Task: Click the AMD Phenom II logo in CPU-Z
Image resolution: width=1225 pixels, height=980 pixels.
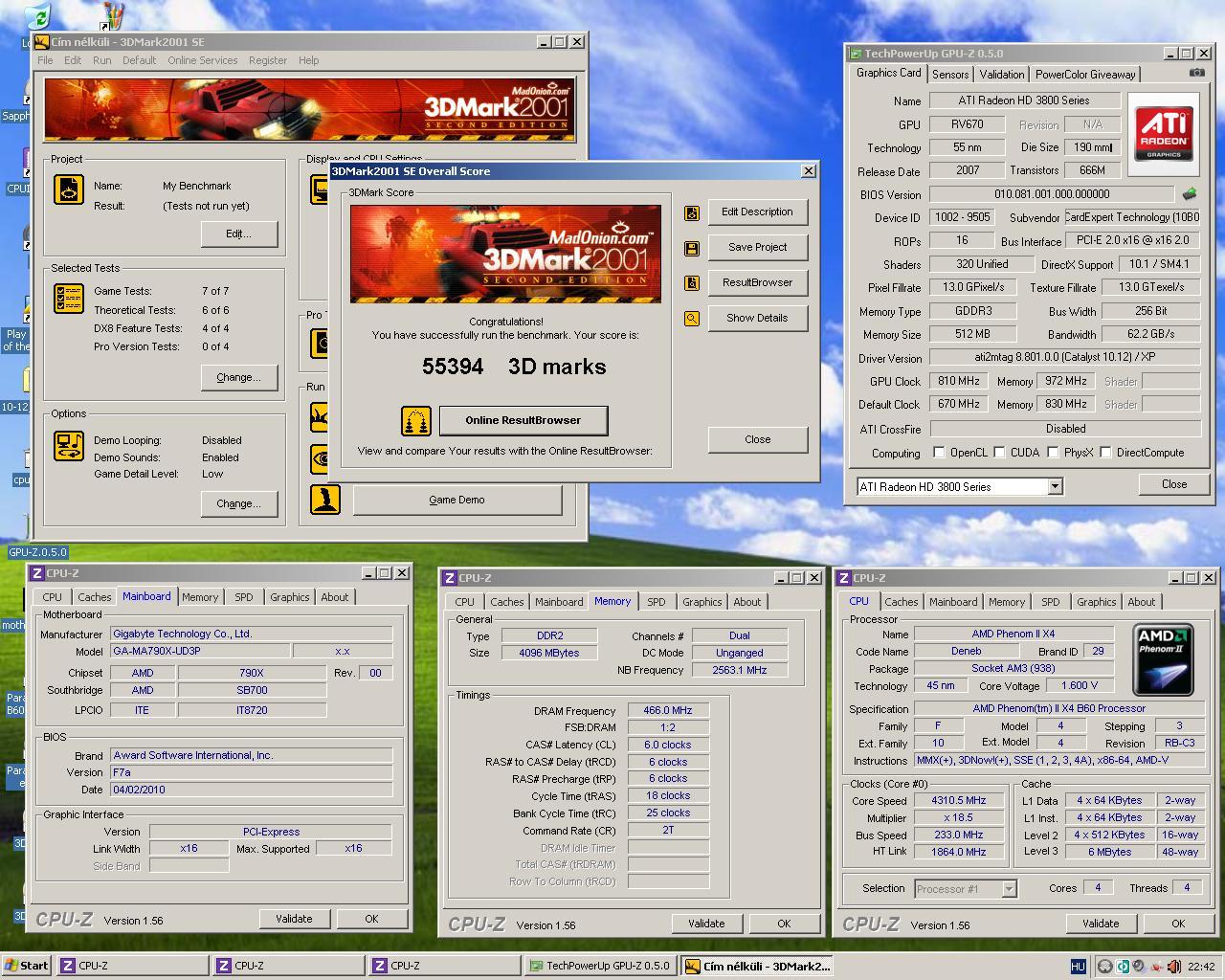Action: [1163, 659]
